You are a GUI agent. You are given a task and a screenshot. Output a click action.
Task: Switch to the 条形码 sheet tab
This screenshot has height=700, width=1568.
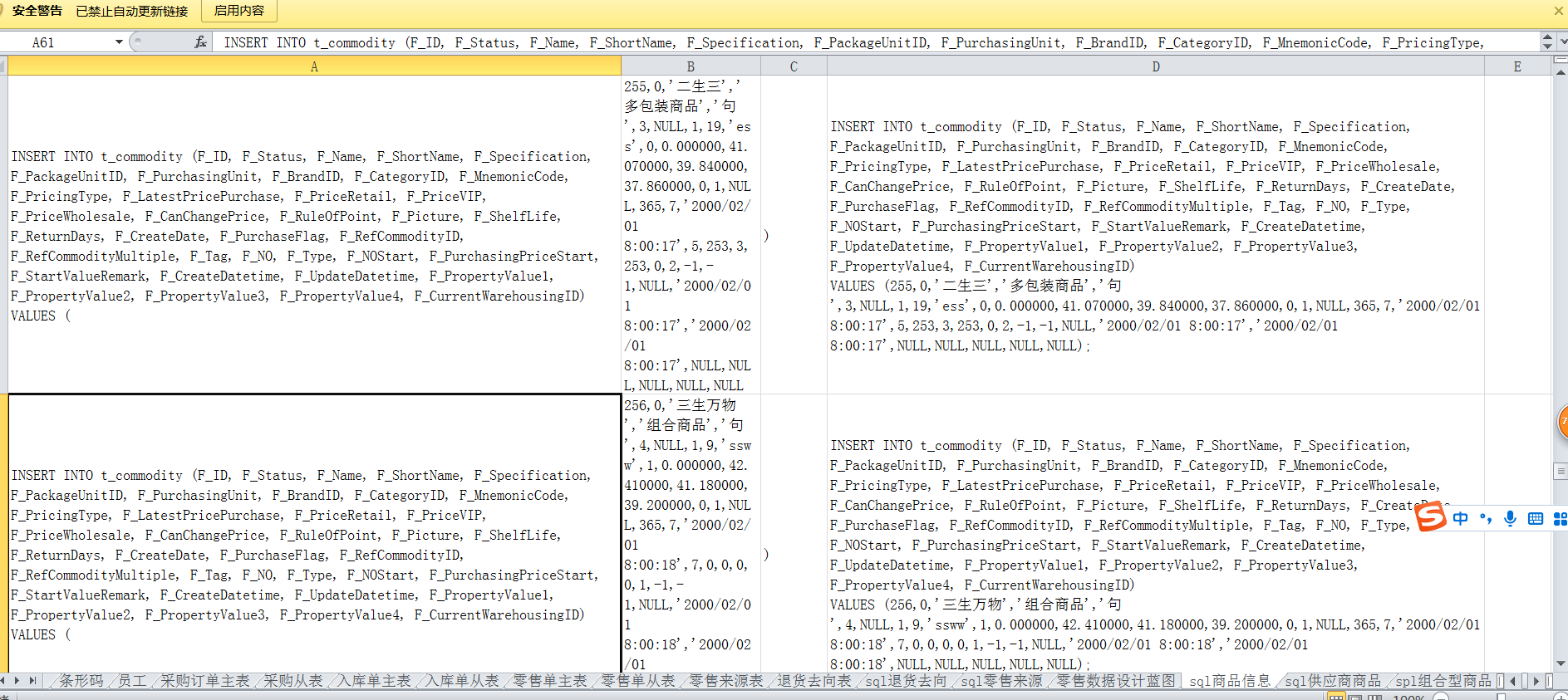point(81,681)
